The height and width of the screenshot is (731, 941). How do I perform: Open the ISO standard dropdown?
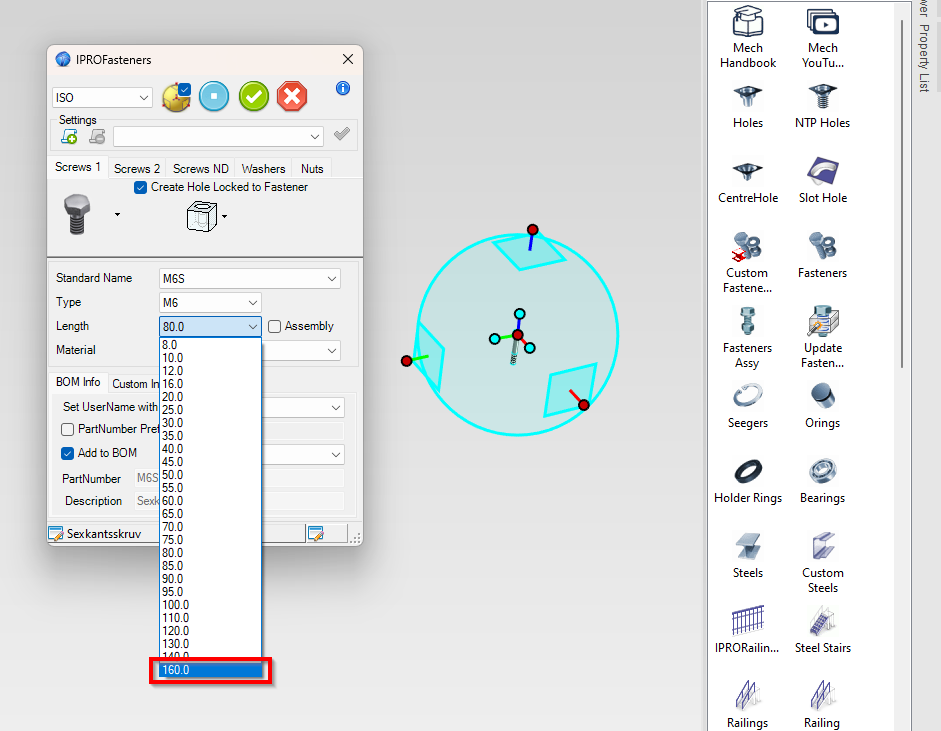coord(102,97)
